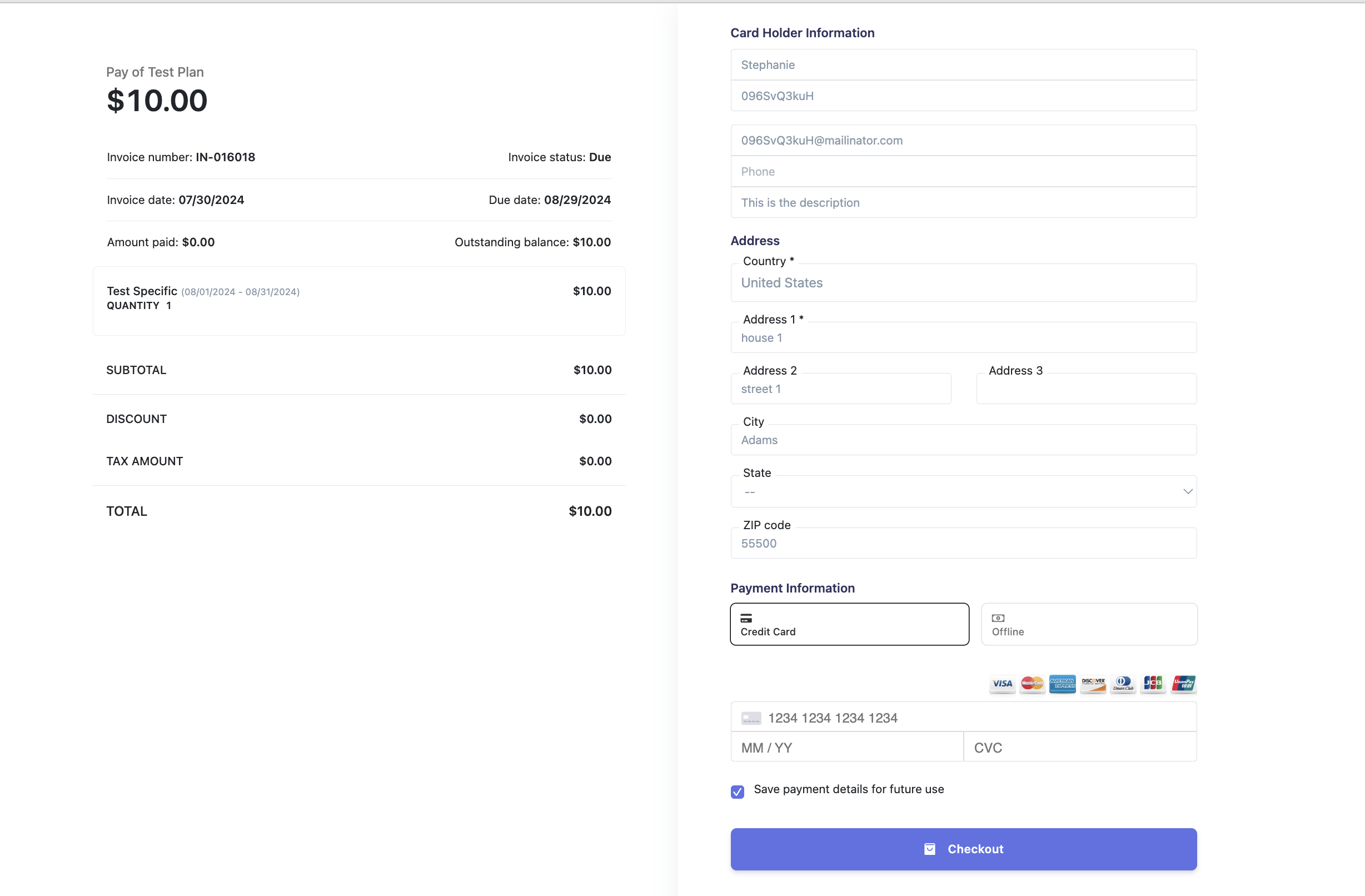Click the description field
This screenshot has height=896, width=1365.
(964, 202)
